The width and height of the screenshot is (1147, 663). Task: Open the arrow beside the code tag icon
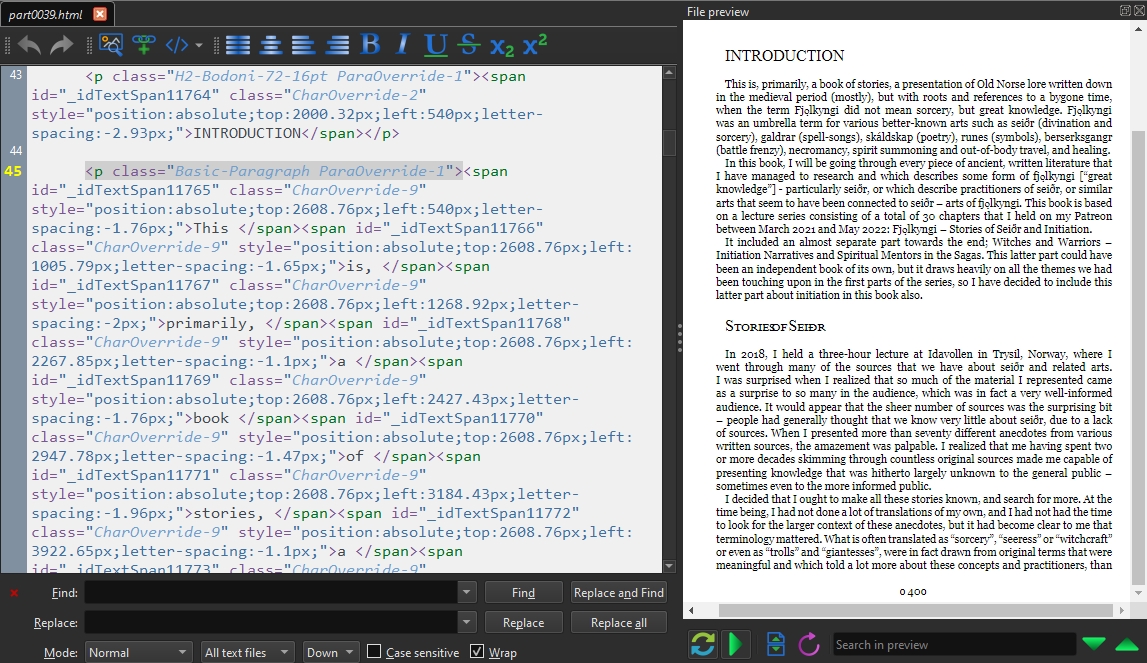(199, 45)
